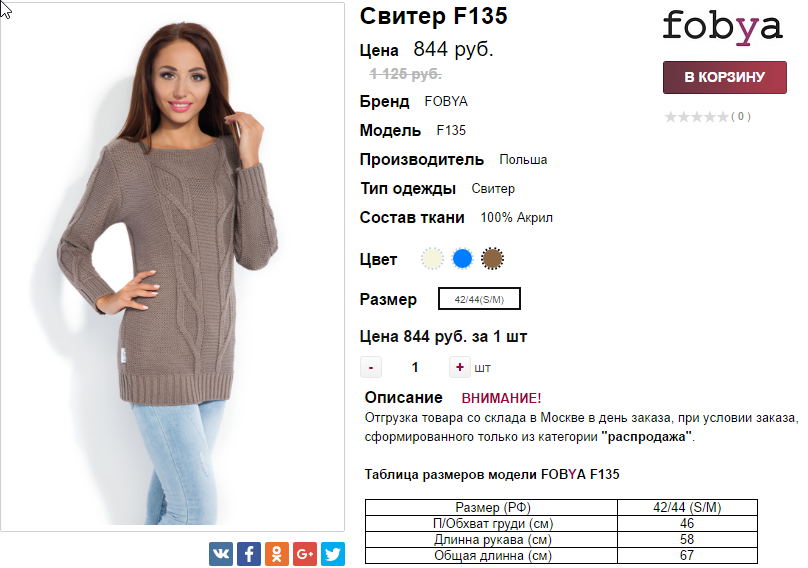Click the Свитер F135 product title
Image resolution: width=808 pixels, height=568 pixels.
(x=433, y=16)
